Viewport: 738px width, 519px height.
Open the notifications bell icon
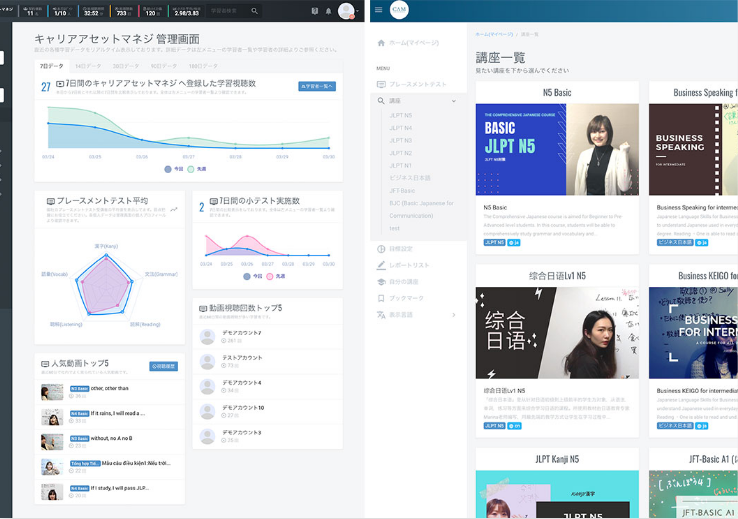(328, 11)
